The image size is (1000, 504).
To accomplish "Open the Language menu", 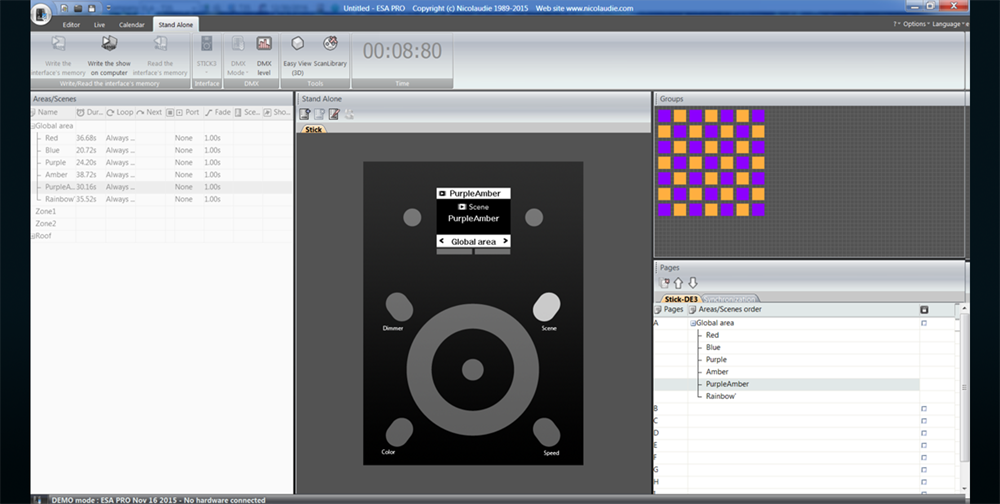I will coord(948,24).
